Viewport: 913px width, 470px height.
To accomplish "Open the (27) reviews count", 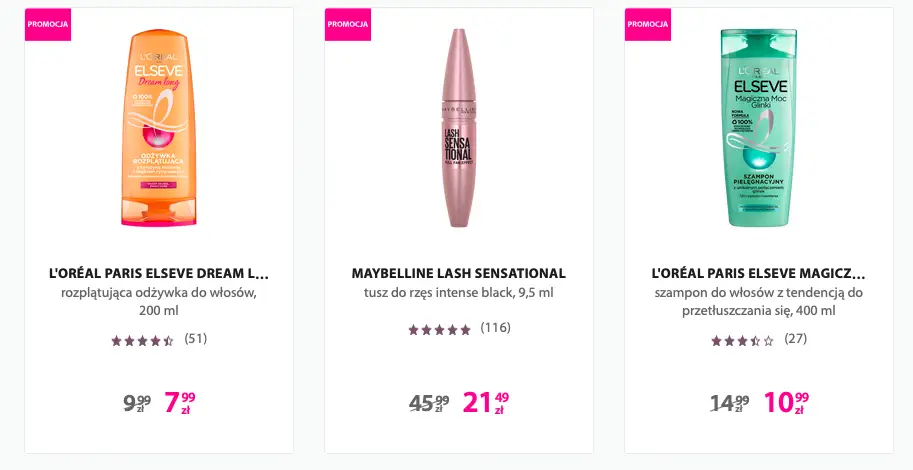I will coord(796,338).
